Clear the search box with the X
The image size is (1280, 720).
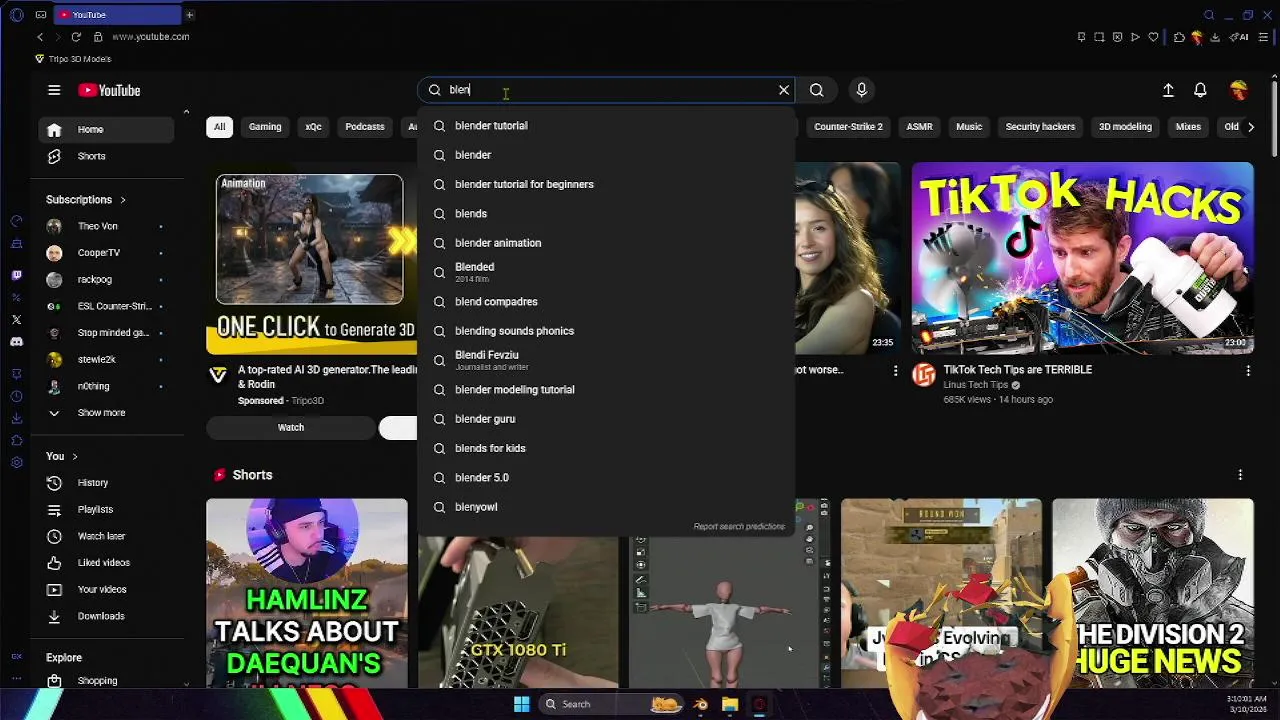pos(784,90)
